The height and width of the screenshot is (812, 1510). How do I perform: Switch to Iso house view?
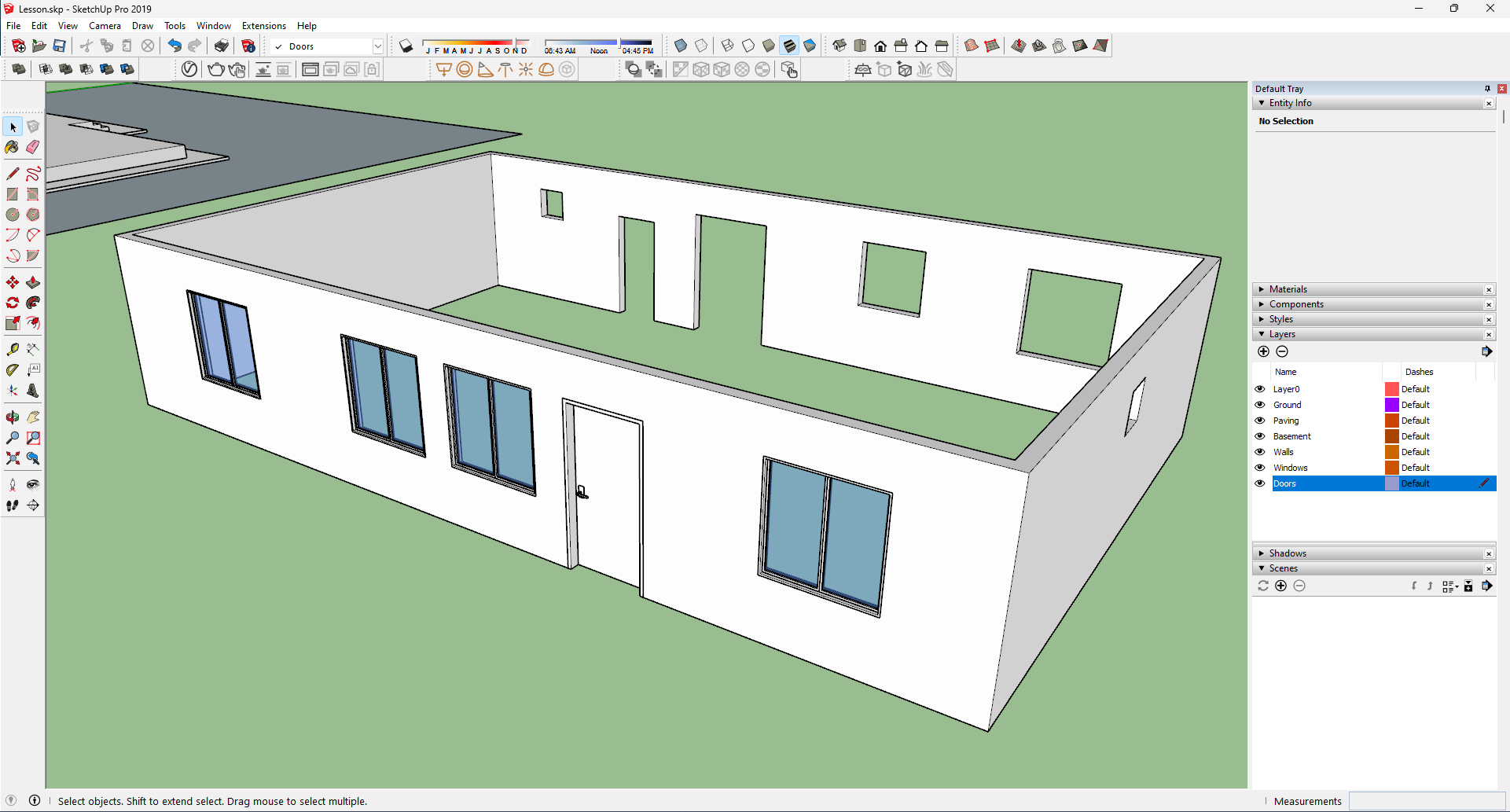(840, 46)
